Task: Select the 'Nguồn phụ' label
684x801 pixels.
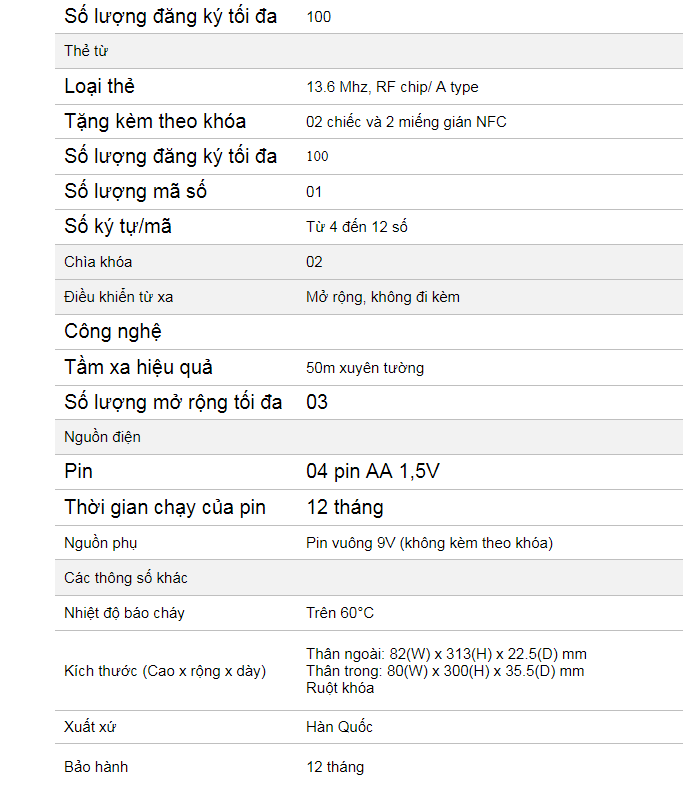Action: tap(100, 543)
